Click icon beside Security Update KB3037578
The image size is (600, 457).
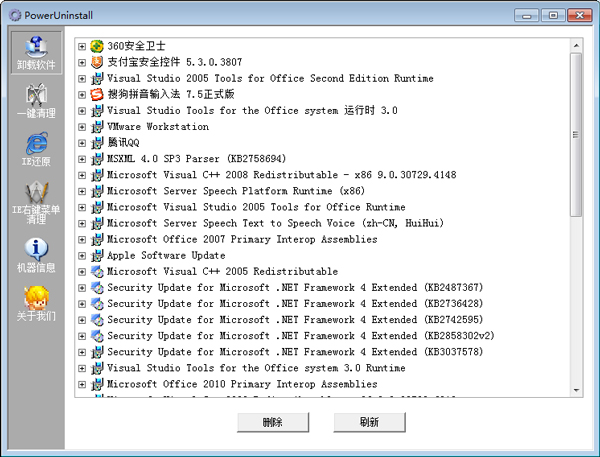pos(97,352)
